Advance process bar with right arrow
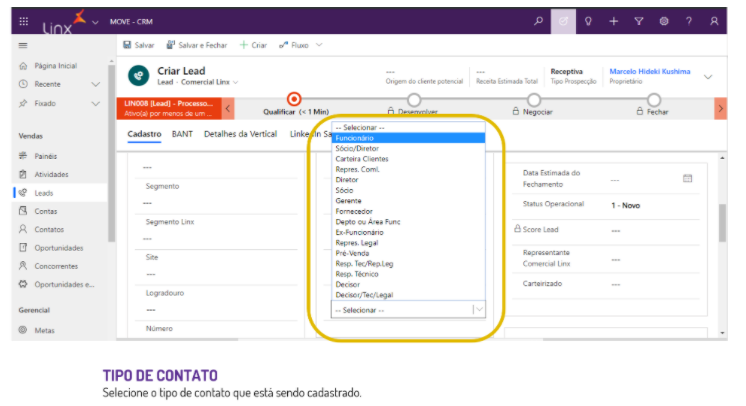 [720, 109]
